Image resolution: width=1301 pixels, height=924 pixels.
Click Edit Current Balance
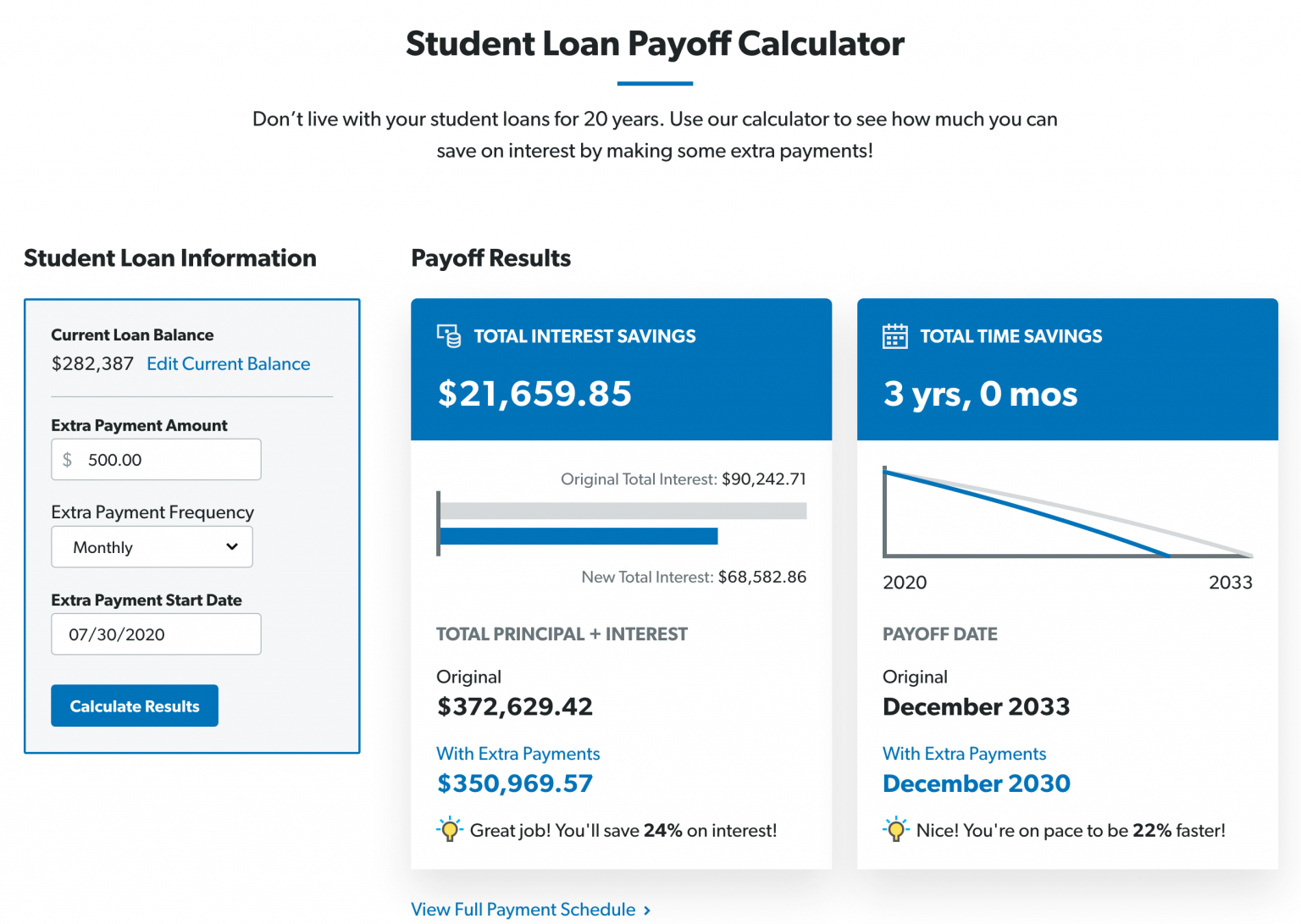click(x=228, y=363)
